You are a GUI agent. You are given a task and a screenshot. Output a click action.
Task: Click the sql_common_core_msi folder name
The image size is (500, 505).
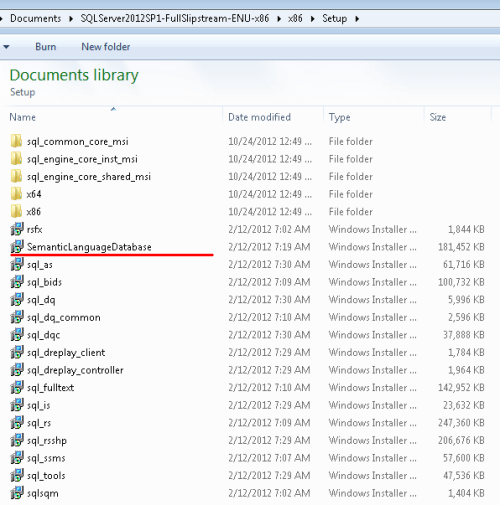[x=78, y=142]
